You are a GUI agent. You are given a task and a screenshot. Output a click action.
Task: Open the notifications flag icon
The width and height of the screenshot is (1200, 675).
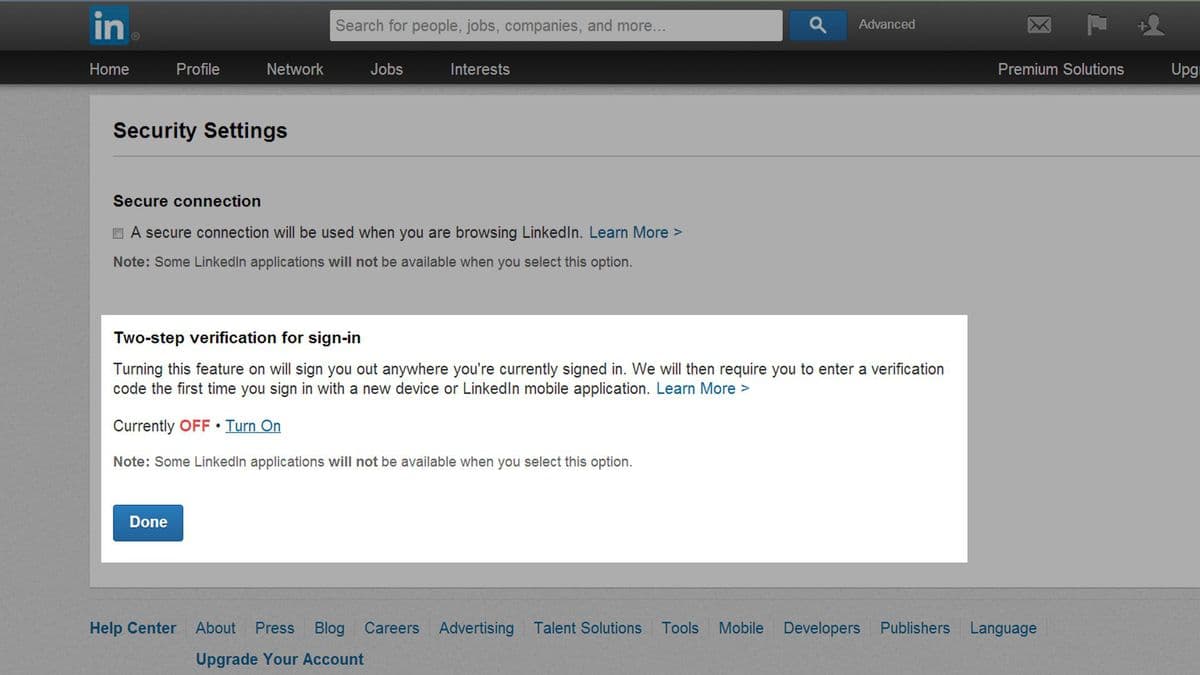pos(1097,24)
